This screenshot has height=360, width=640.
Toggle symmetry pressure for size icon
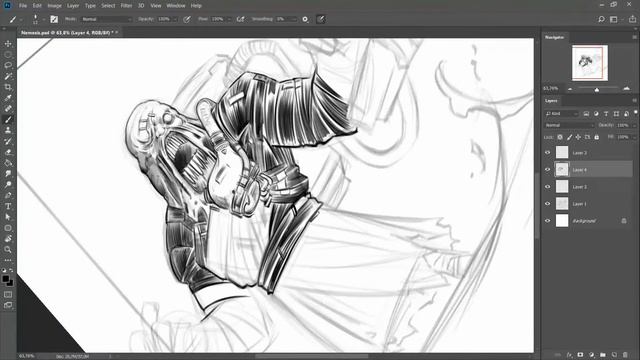[x=321, y=19]
